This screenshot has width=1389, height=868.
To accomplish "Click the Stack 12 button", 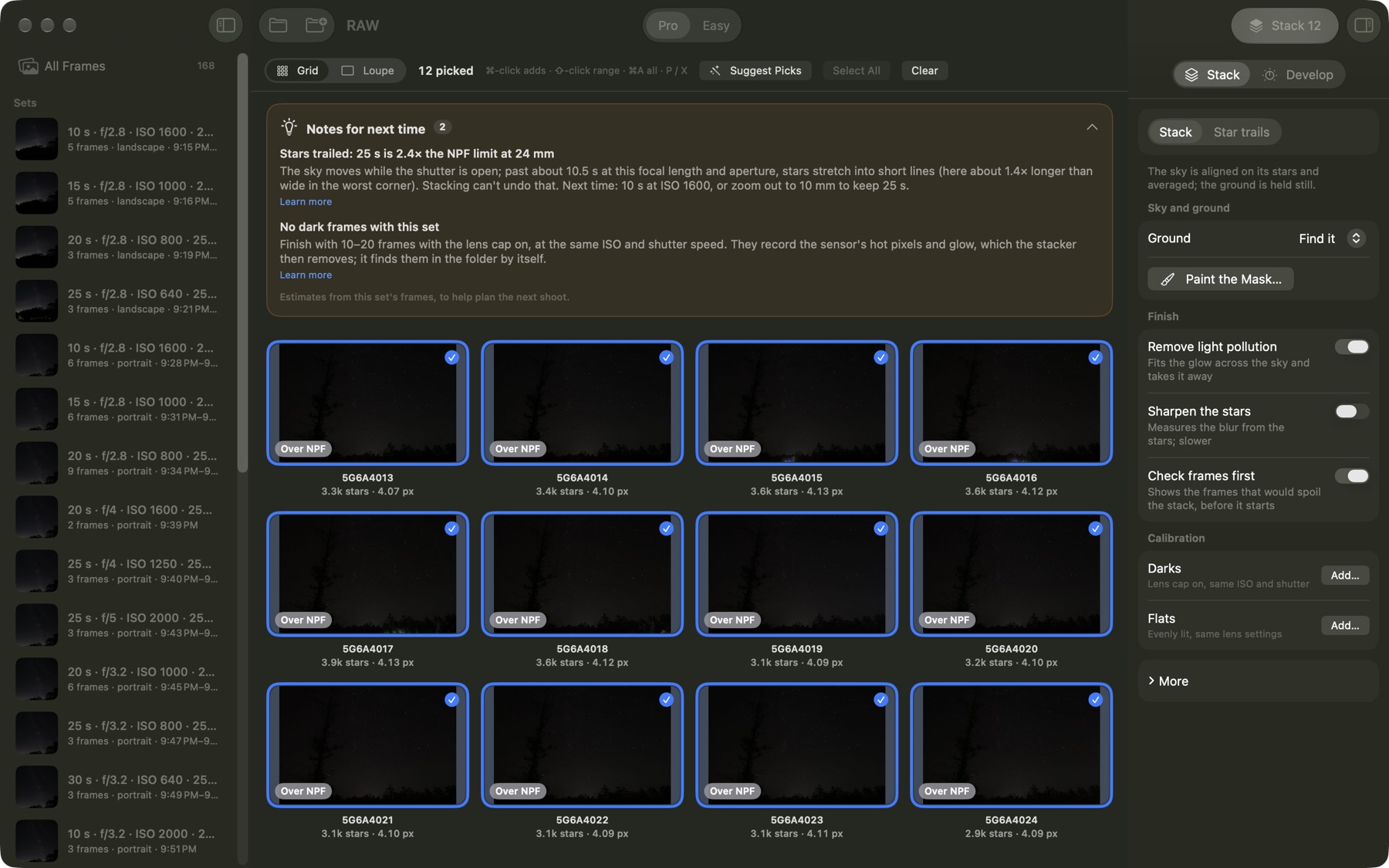I will 1285,25.
